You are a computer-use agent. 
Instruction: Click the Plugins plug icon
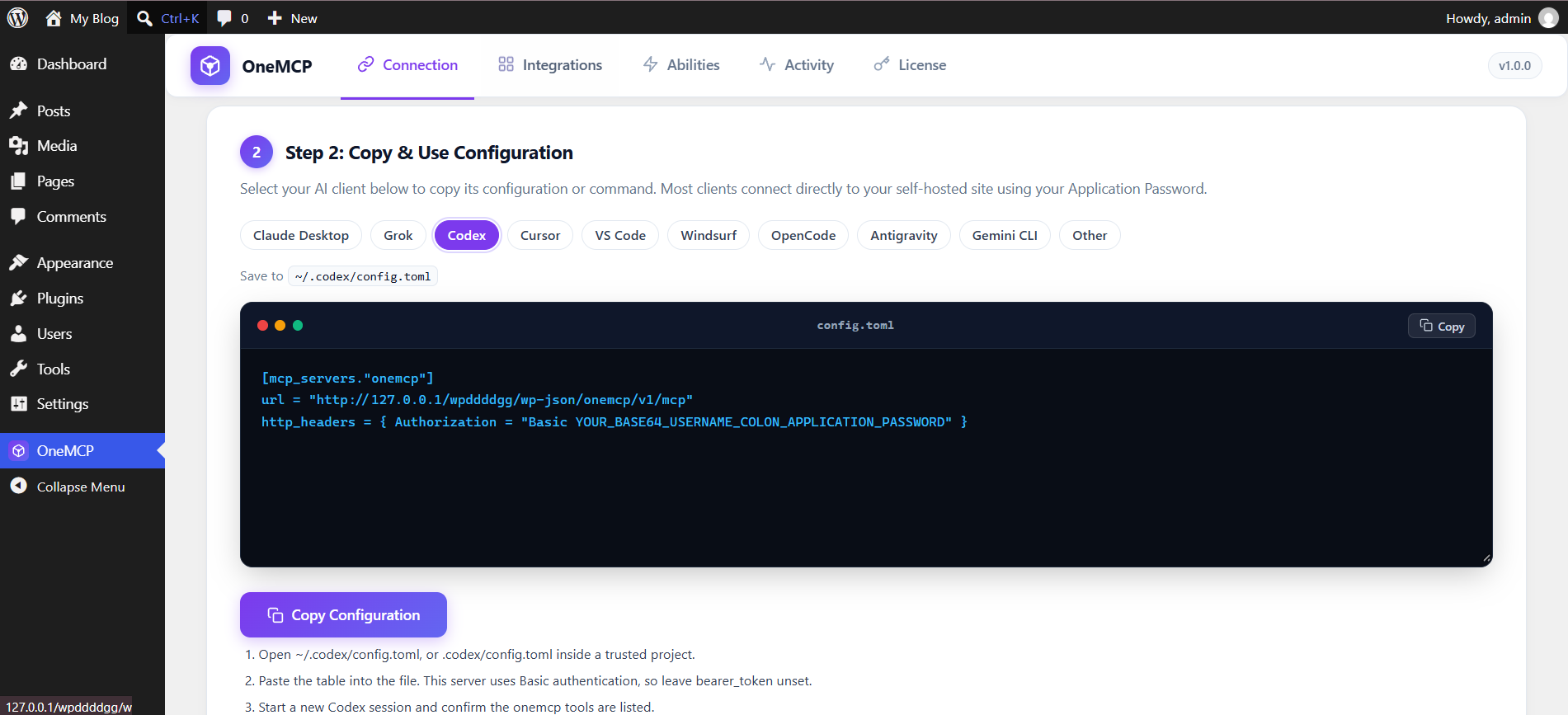point(18,299)
